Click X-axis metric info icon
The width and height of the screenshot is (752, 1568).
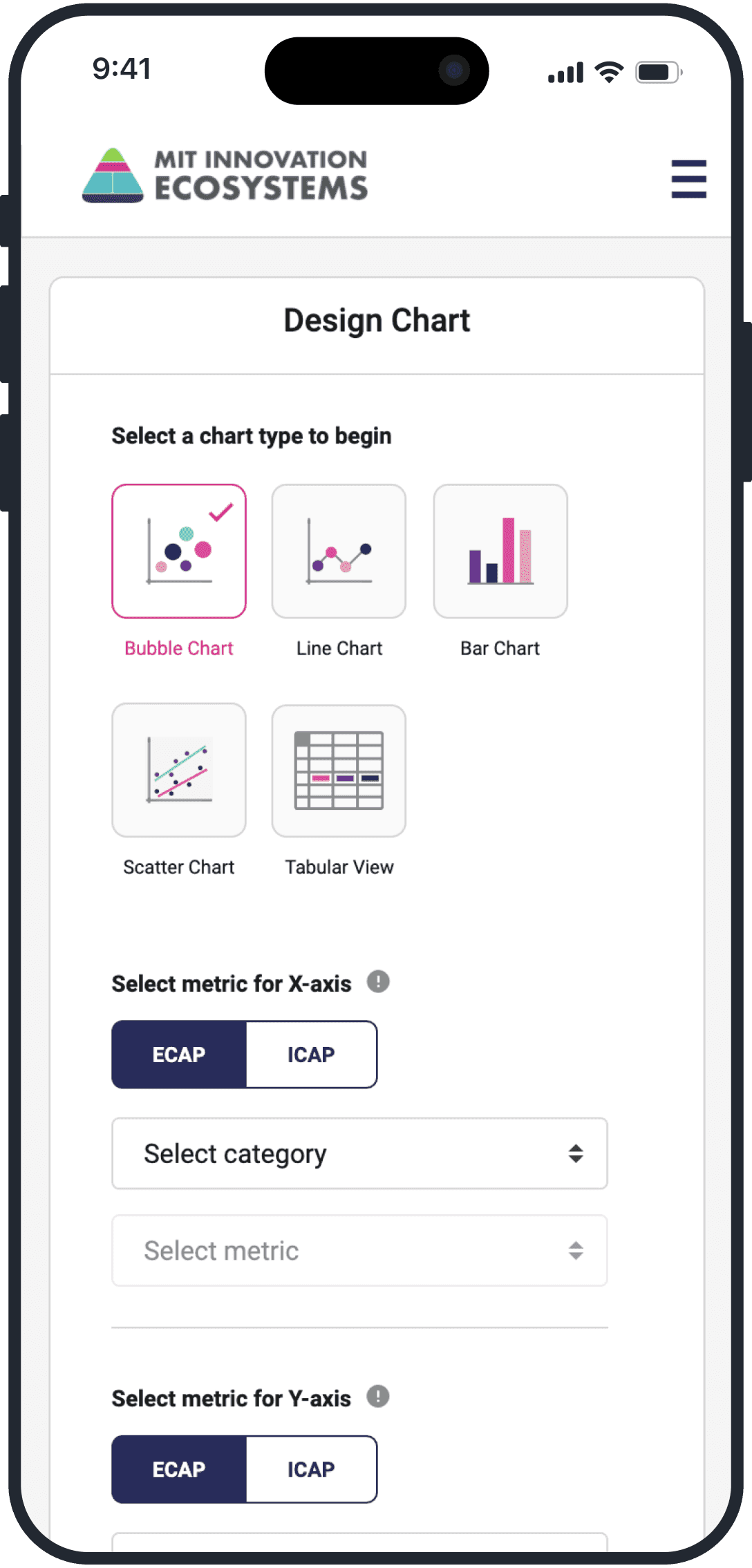pos(378,981)
